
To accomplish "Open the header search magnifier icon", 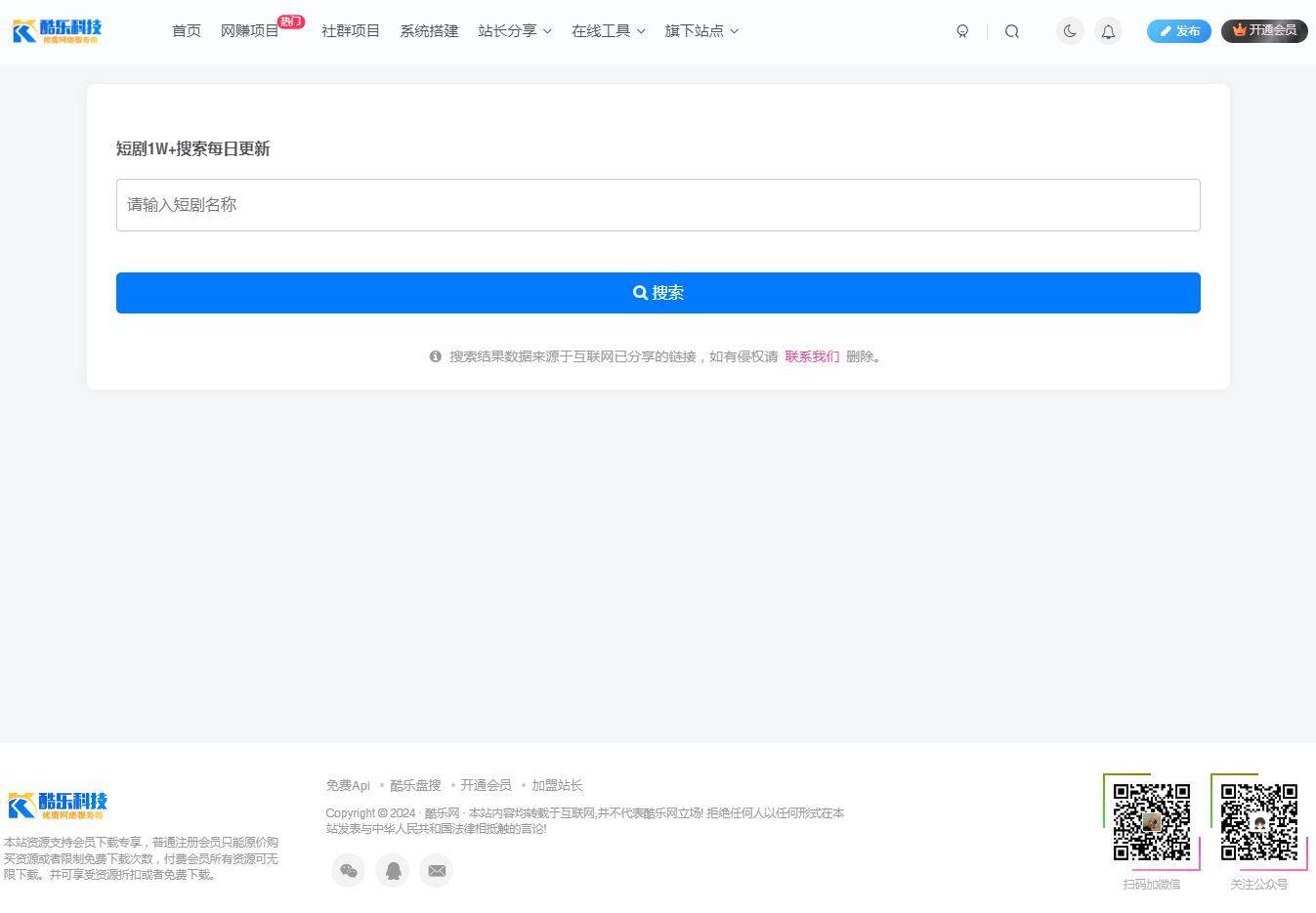I will pos(1012,31).
